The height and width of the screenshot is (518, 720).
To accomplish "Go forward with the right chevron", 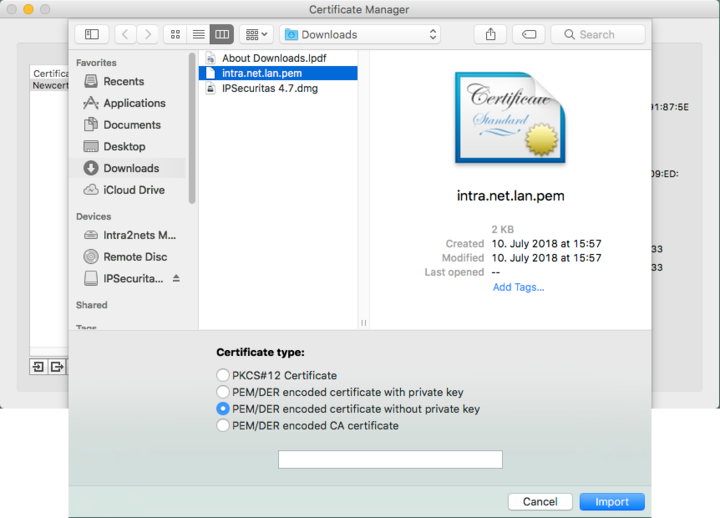I will tap(147, 34).
